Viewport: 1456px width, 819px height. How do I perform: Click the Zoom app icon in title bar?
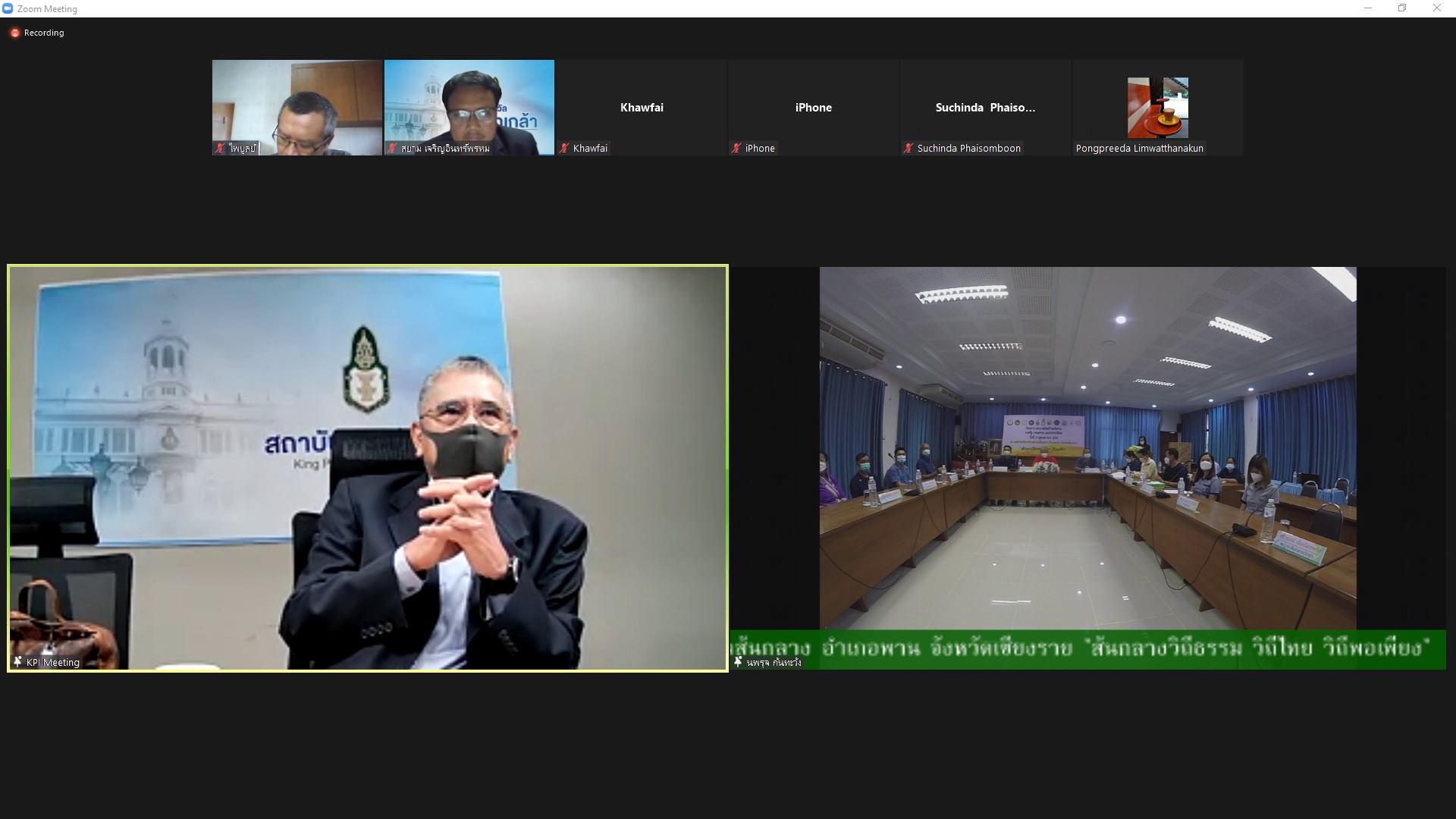pyautogui.click(x=8, y=8)
